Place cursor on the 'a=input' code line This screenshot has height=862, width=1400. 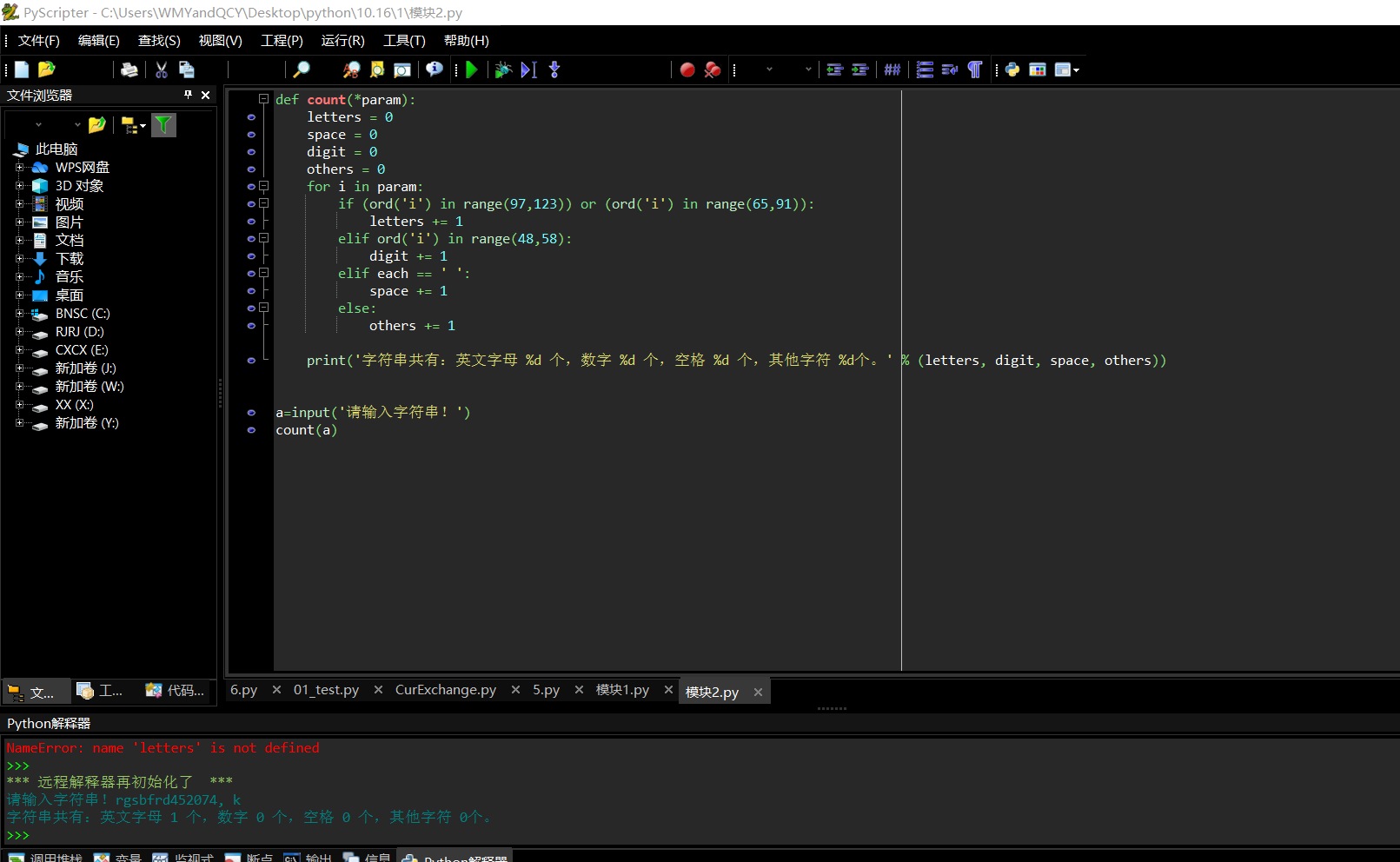(x=373, y=413)
